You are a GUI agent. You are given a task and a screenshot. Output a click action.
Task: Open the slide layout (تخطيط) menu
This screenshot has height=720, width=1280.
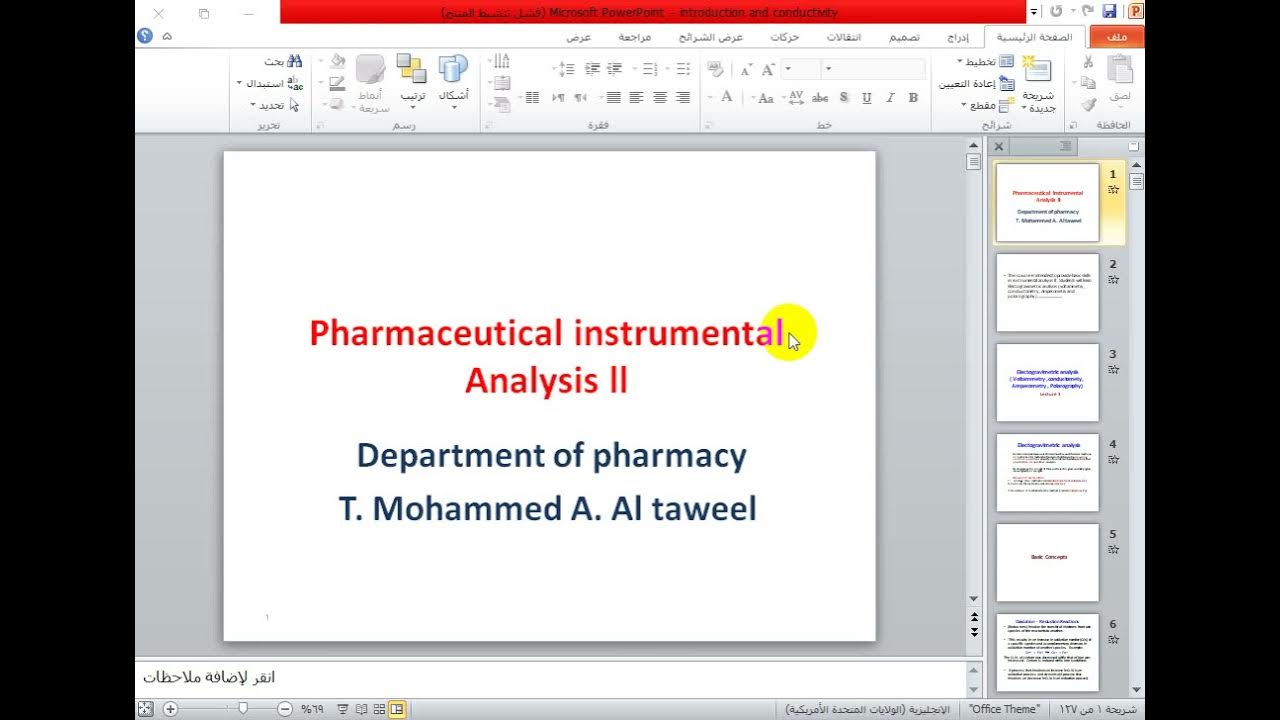pos(987,62)
